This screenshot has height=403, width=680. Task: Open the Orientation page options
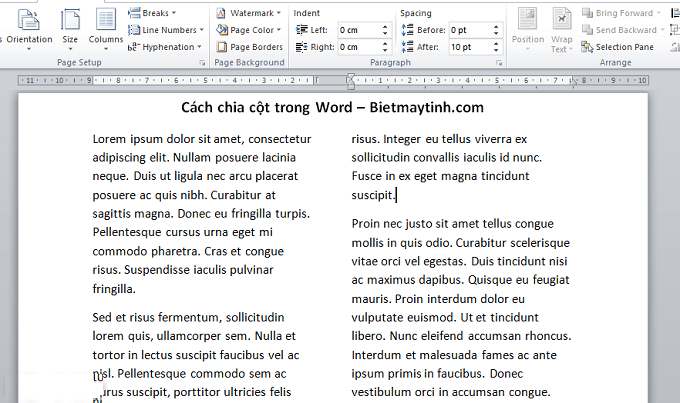29,29
